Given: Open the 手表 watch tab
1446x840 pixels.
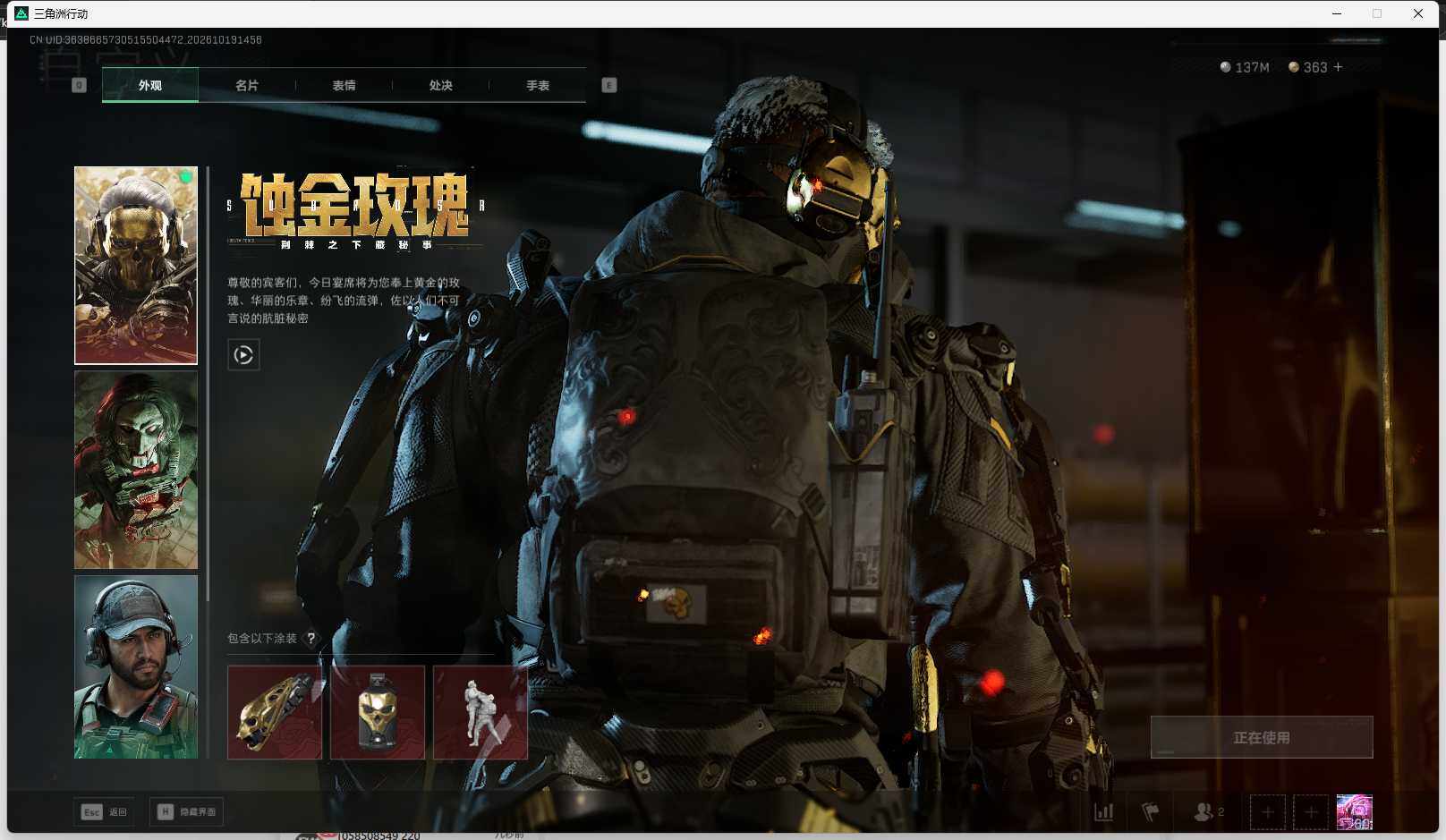Looking at the screenshot, I should click(538, 85).
